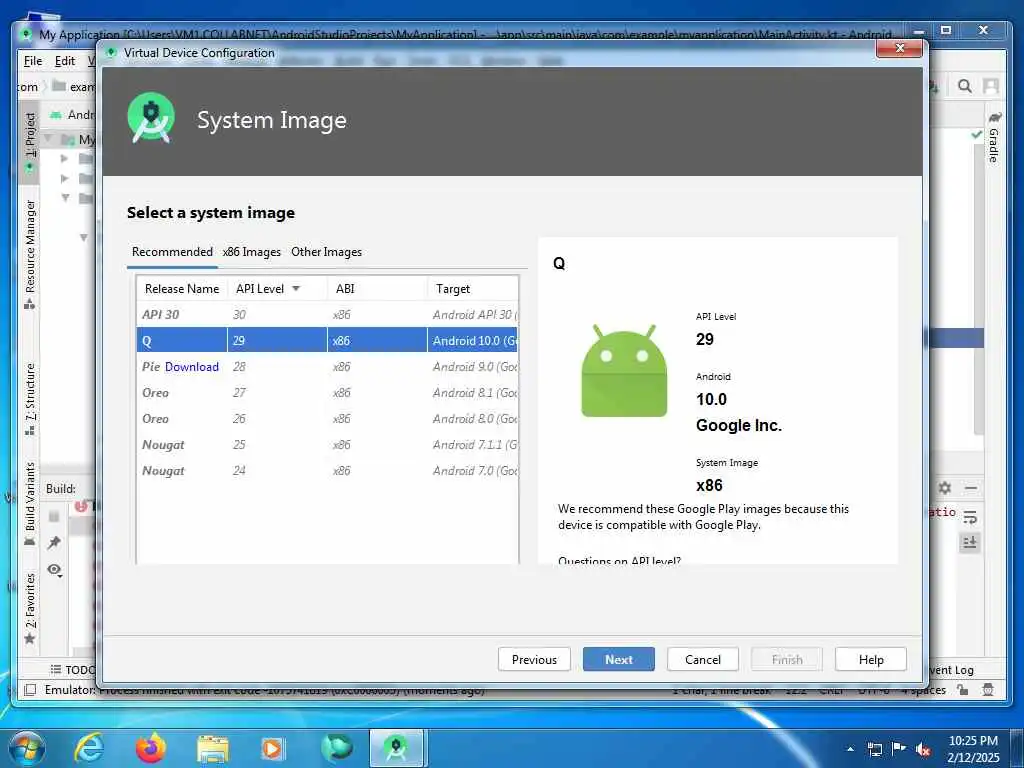Switch to the Other Images tab
Image resolution: width=1024 pixels, height=768 pixels.
tap(326, 252)
